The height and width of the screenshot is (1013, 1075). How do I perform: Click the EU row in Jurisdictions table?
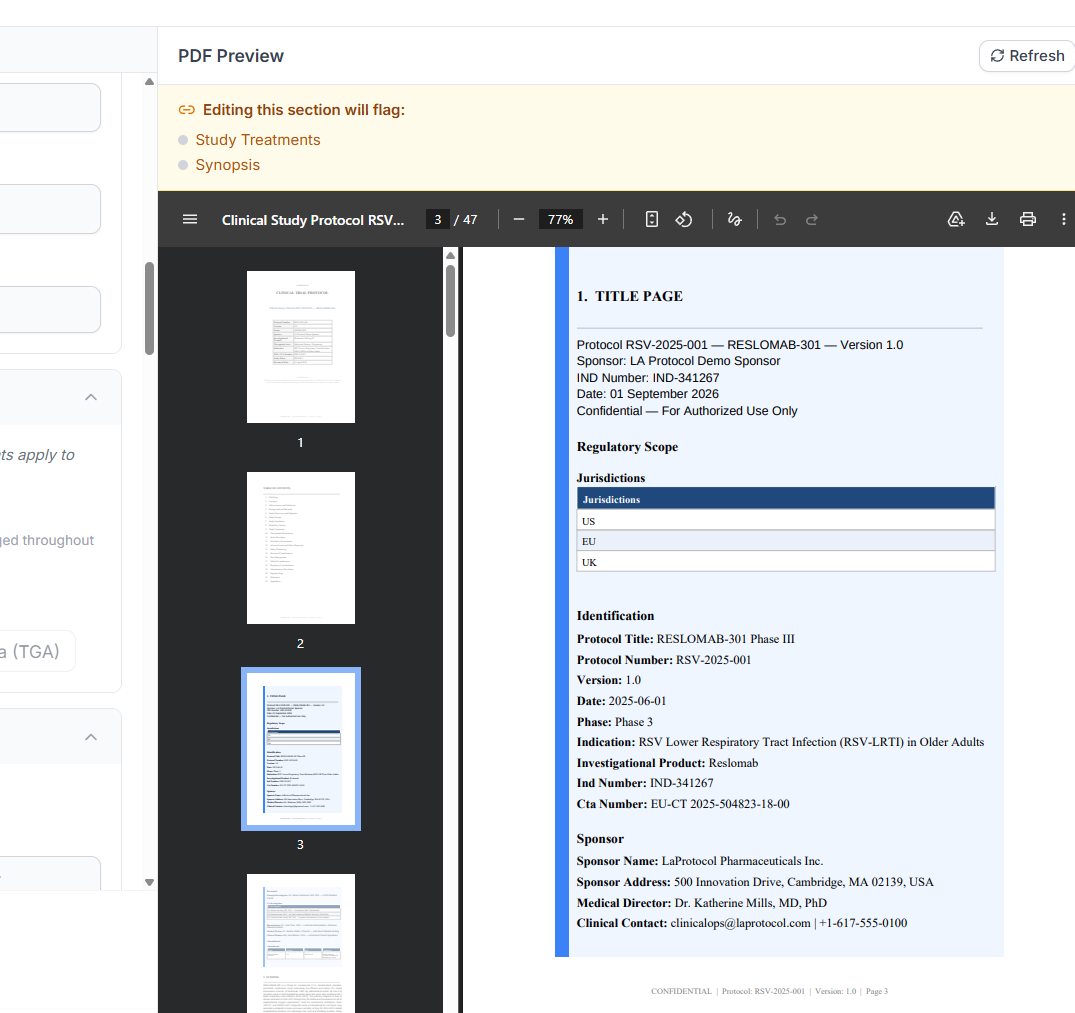tap(786, 541)
